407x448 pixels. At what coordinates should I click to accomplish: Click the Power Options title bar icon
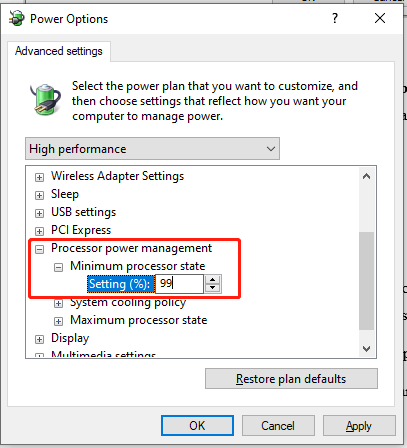coord(17,18)
